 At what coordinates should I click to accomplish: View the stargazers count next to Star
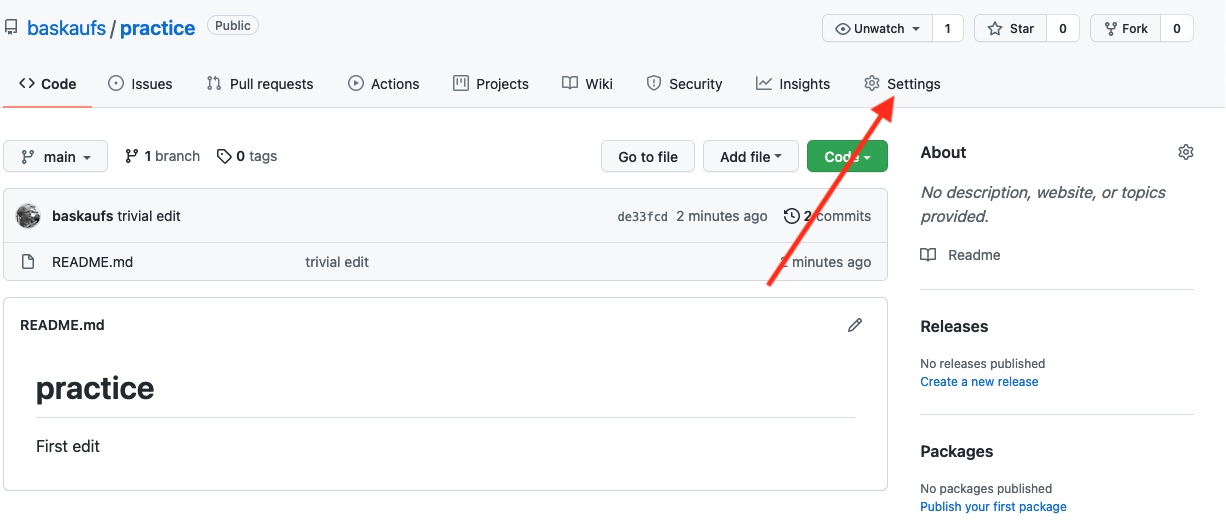pyautogui.click(x=1063, y=29)
